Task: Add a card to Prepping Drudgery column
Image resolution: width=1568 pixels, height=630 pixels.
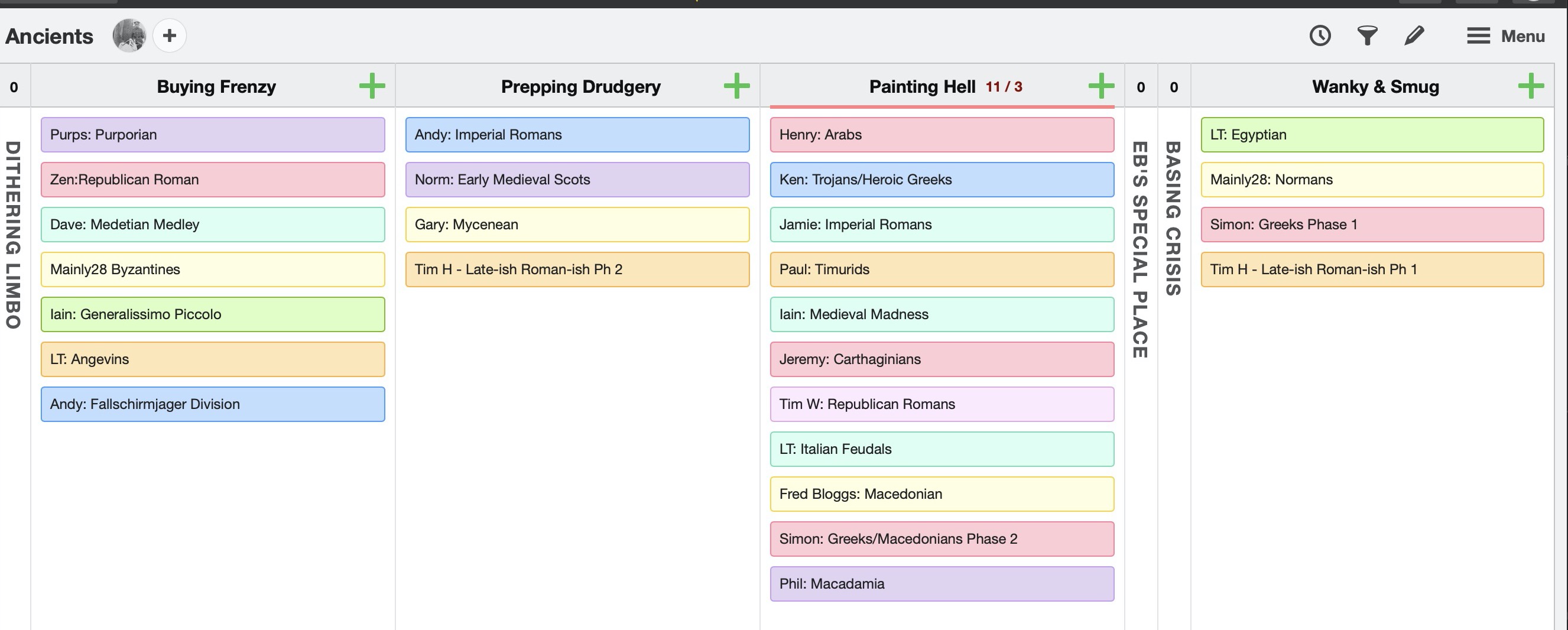Action: coord(736,86)
